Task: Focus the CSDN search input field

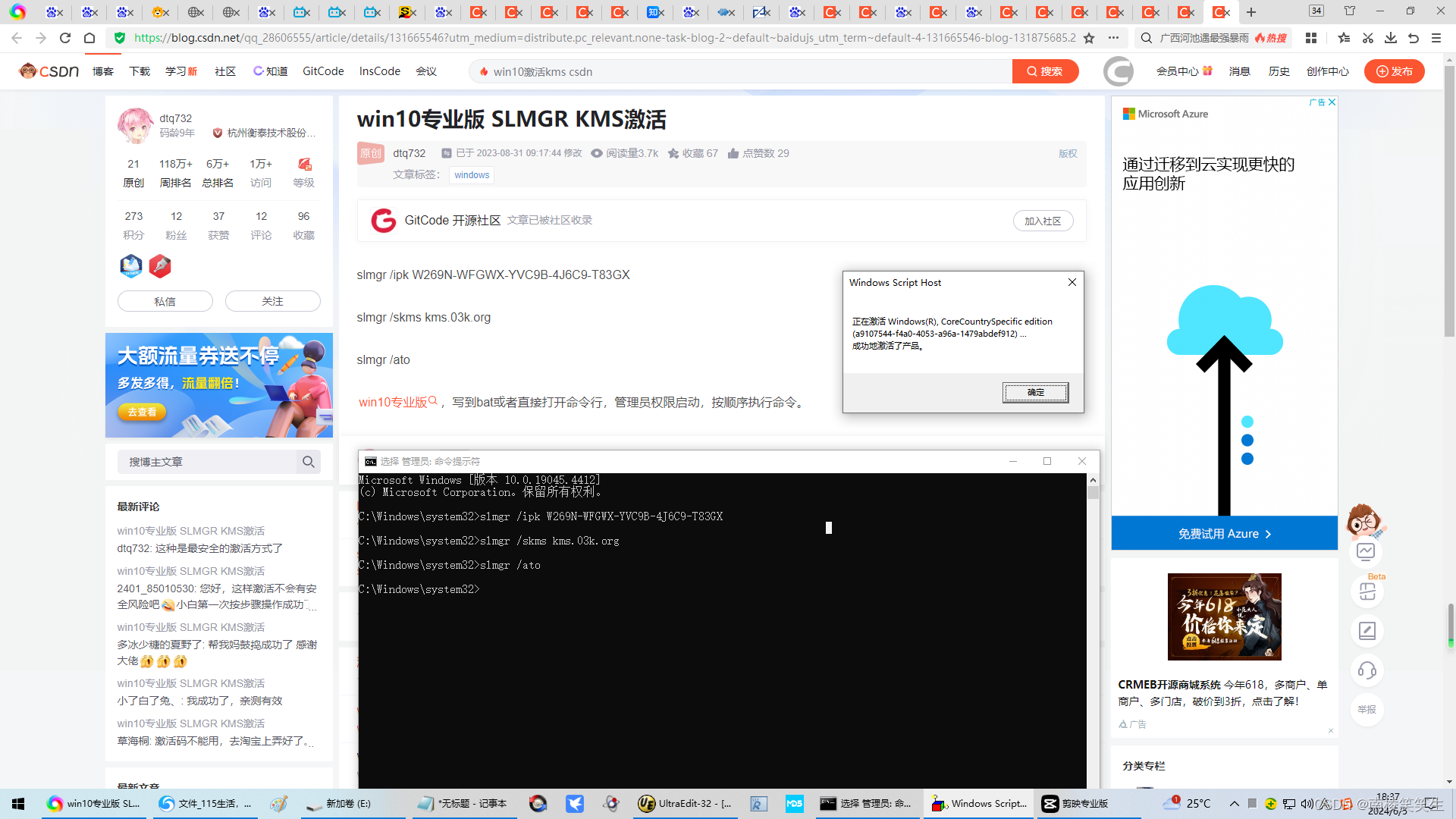Action: pyautogui.click(x=743, y=71)
